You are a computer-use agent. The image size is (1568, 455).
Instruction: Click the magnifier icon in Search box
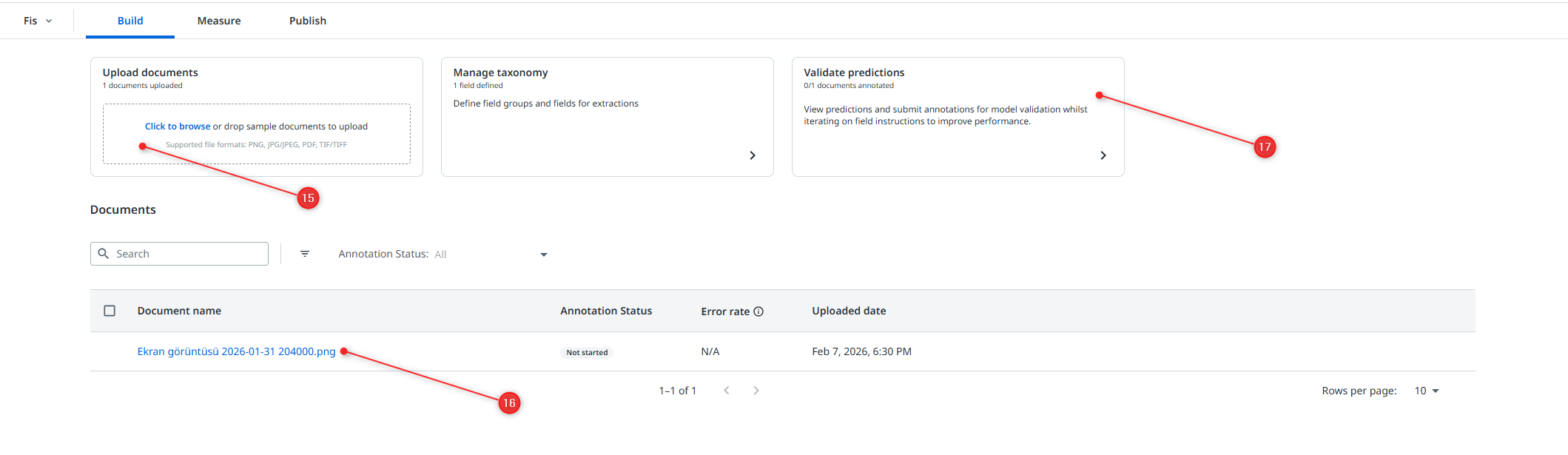(104, 254)
